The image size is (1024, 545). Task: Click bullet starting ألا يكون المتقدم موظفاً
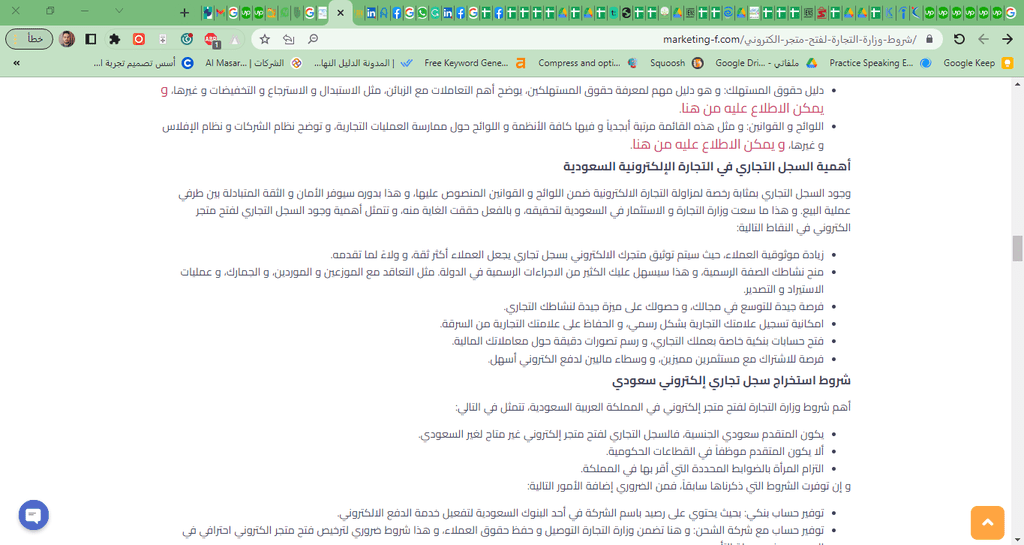pos(715,451)
